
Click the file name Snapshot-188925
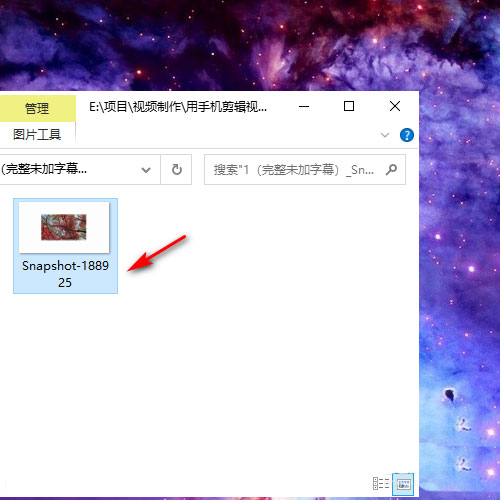click(x=65, y=274)
